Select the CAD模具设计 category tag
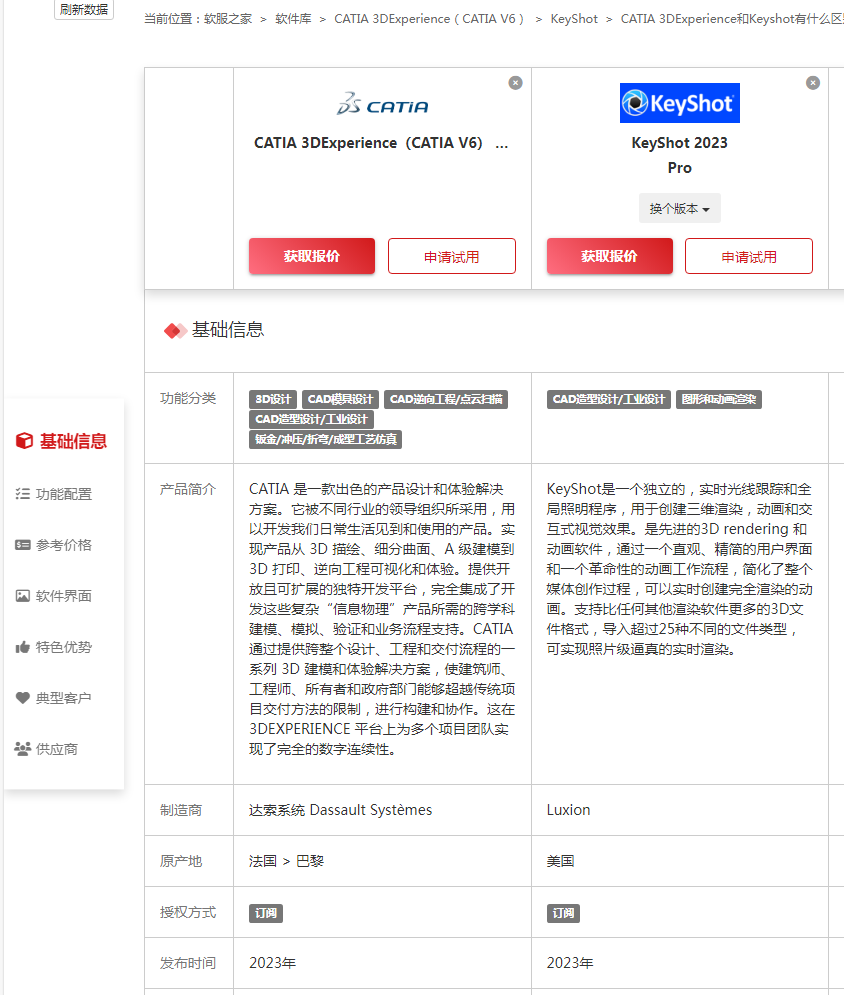 [x=340, y=399]
